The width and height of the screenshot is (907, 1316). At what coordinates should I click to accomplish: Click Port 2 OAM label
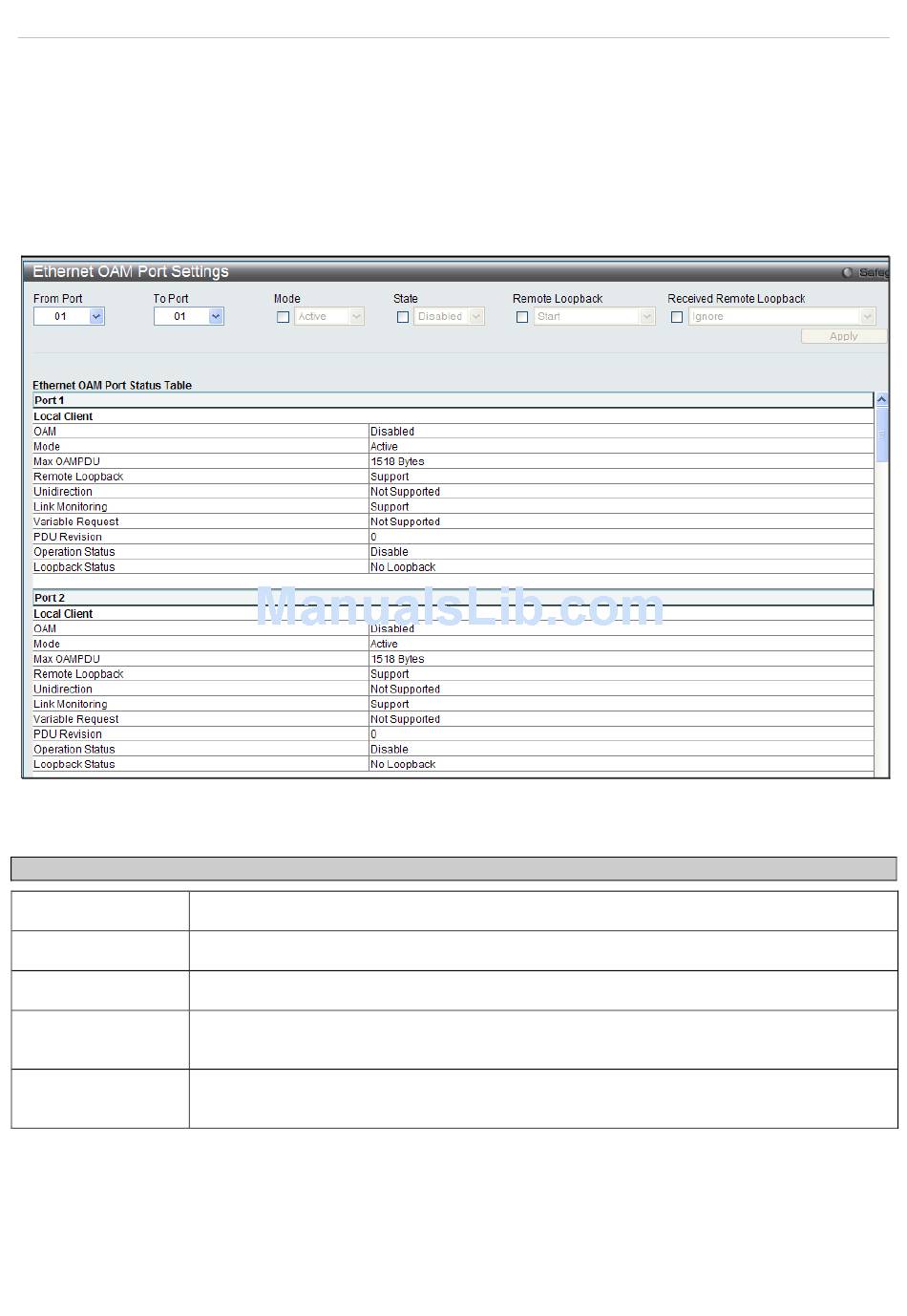[45, 629]
